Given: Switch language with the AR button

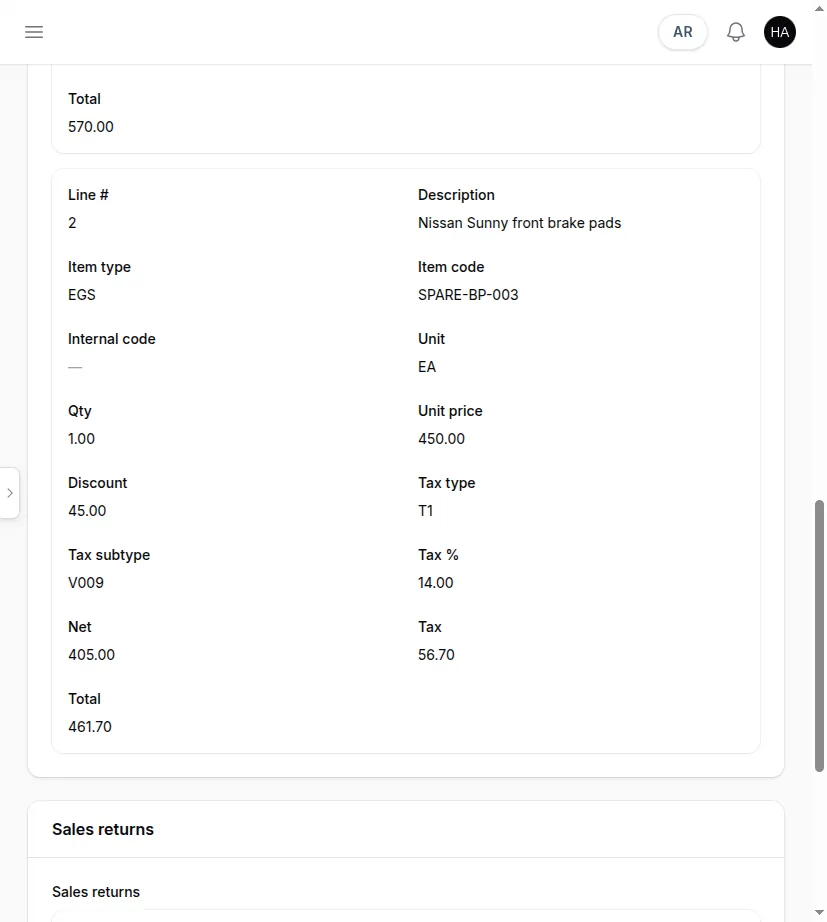Looking at the screenshot, I should (682, 32).
